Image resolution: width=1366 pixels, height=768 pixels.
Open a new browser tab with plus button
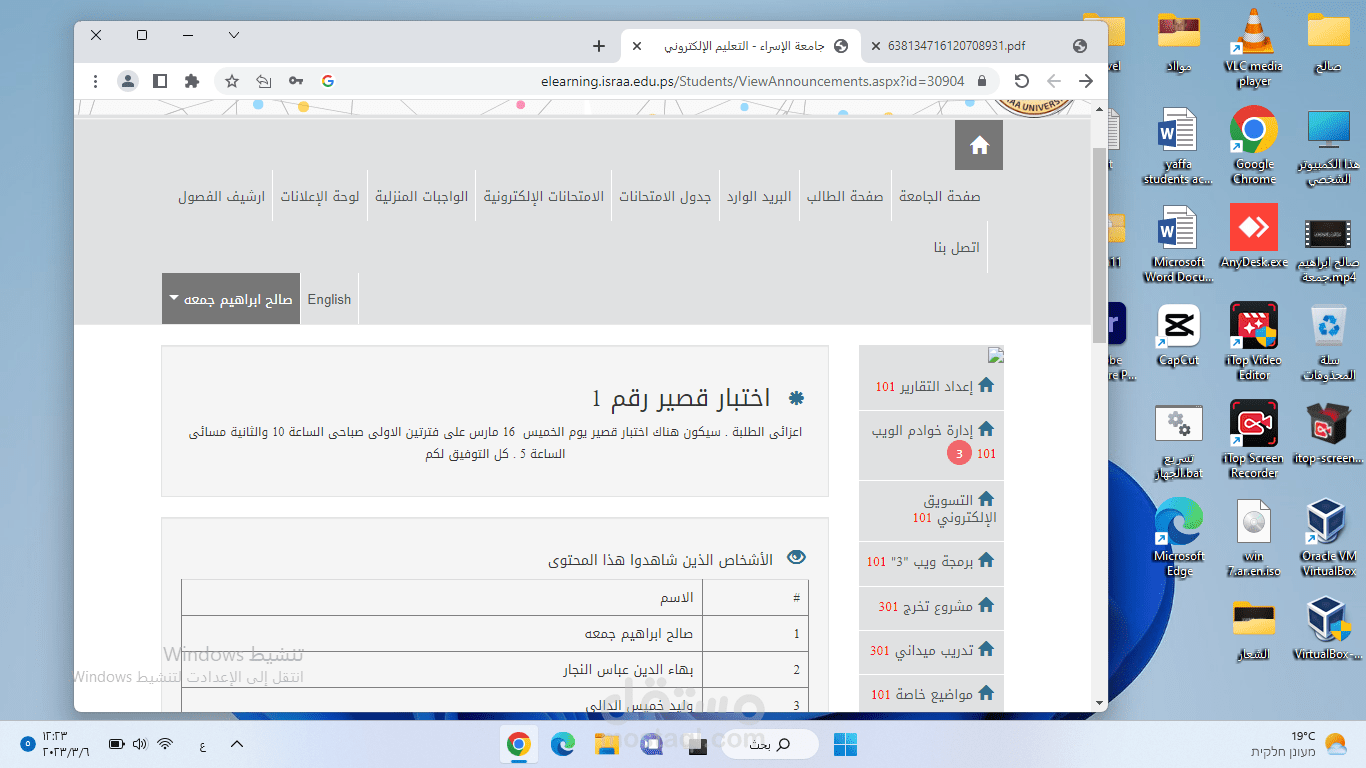(599, 46)
